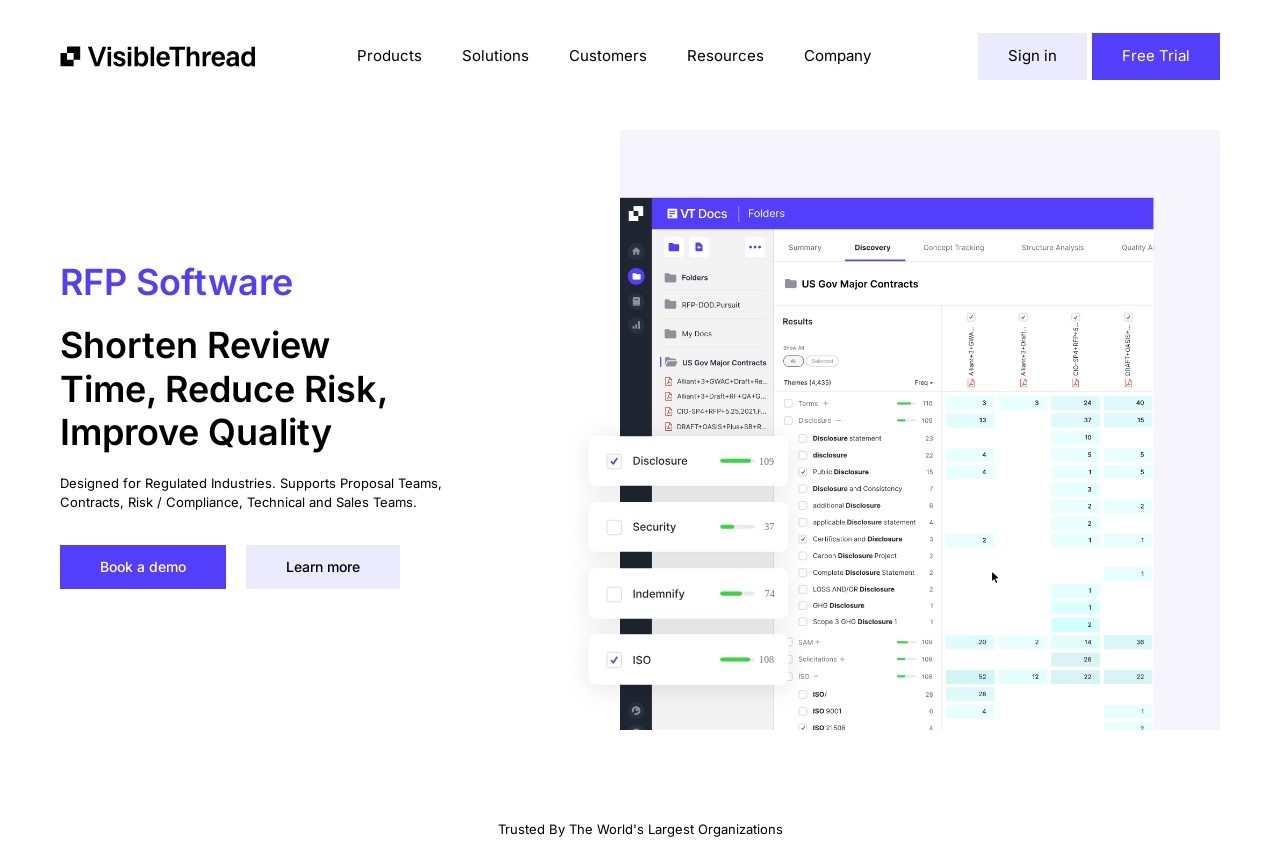Click the Sign in button
The image size is (1280, 853).
(x=1032, y=56)
